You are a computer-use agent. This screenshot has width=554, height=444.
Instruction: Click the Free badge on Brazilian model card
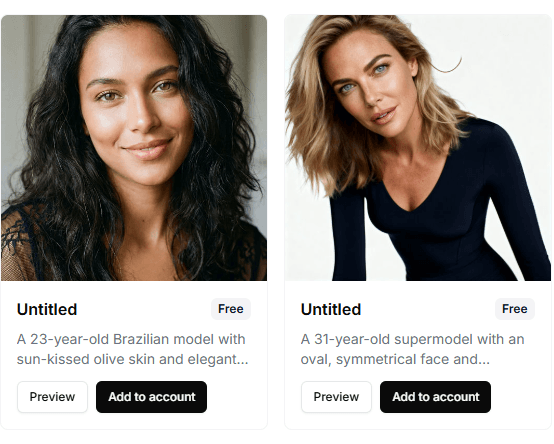tap(231, 309)
